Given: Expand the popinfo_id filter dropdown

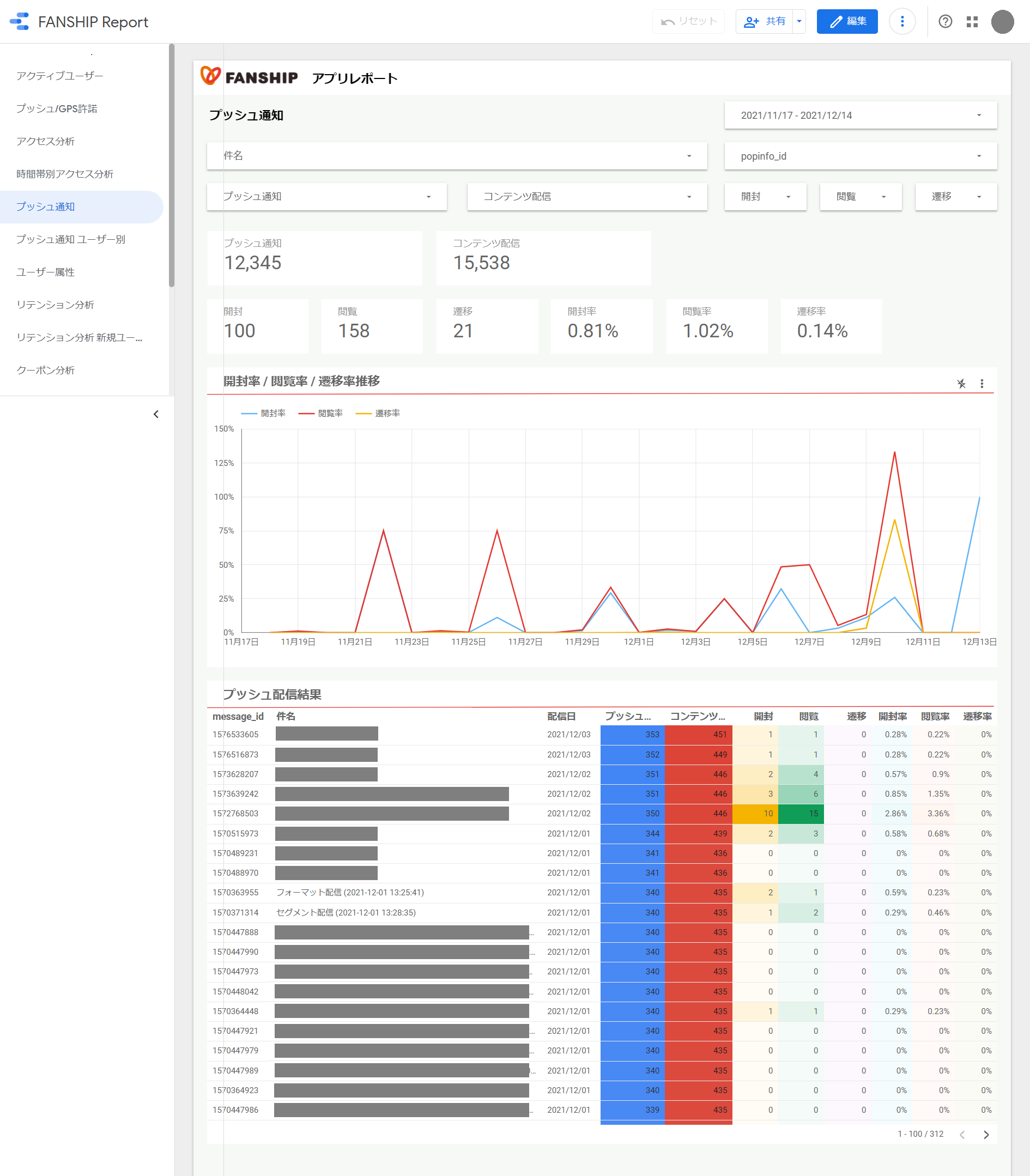Looking at the screenshot, I should coord(860,156).
